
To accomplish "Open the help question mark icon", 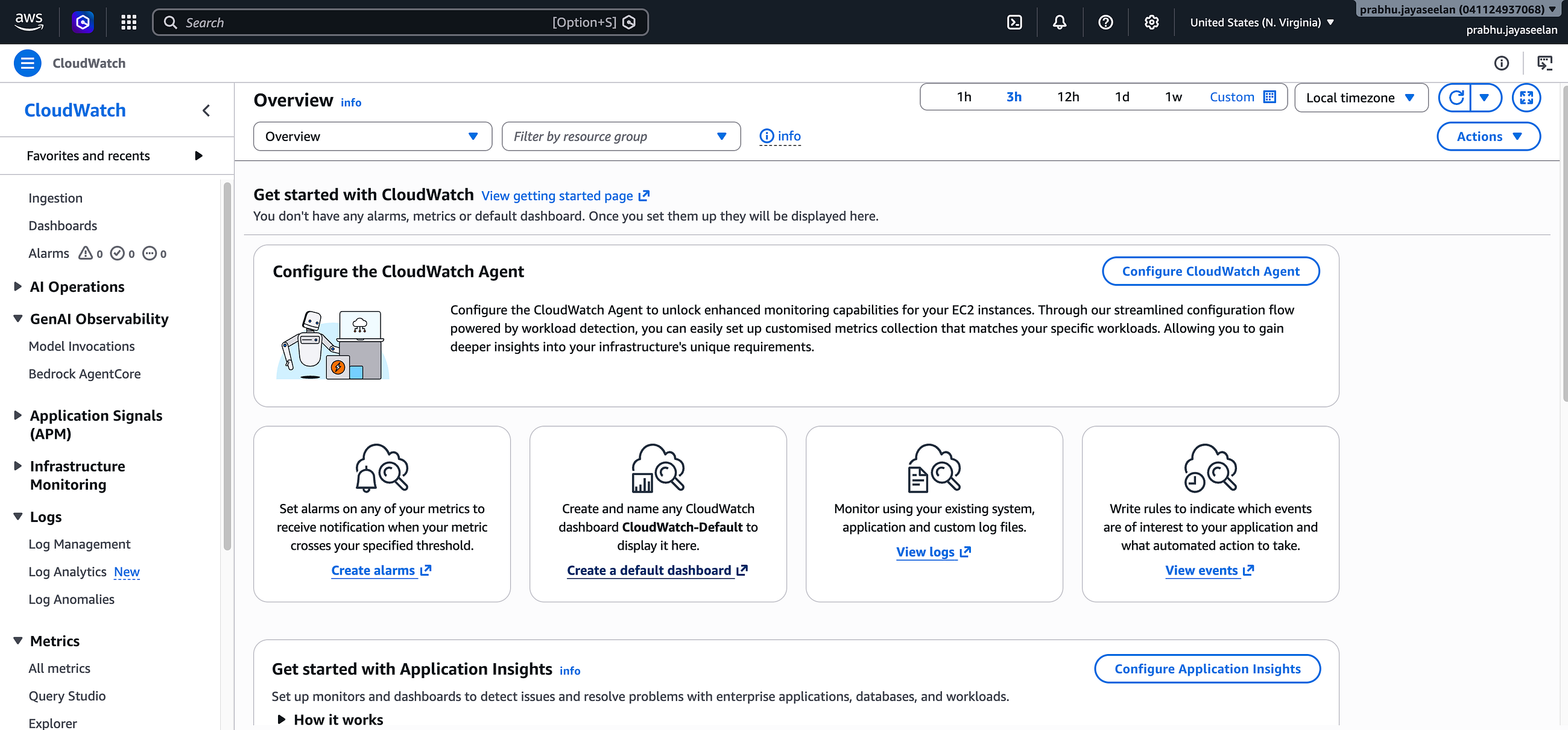I will pos(1105,22).
